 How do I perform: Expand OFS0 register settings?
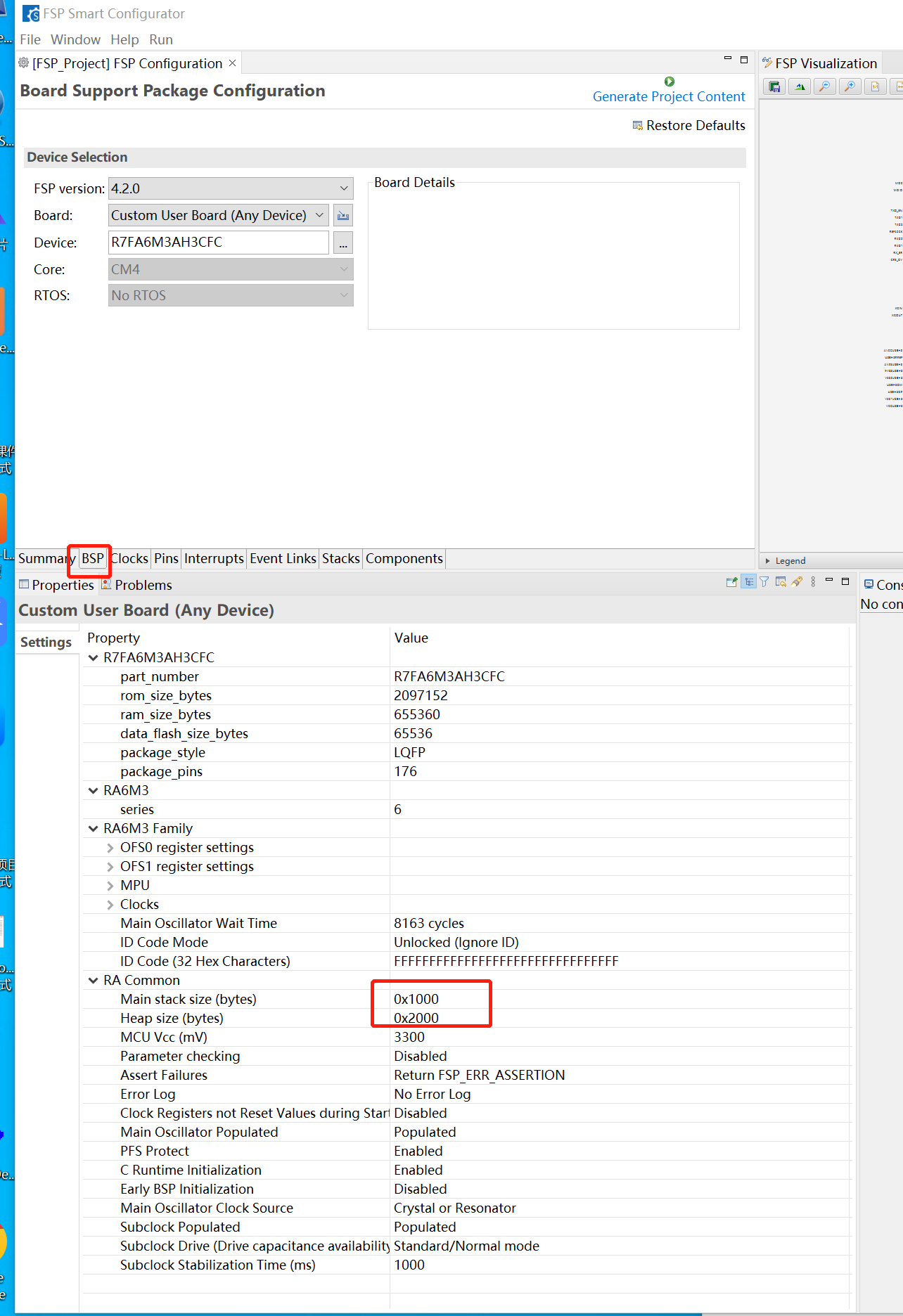tap(110, 848)
